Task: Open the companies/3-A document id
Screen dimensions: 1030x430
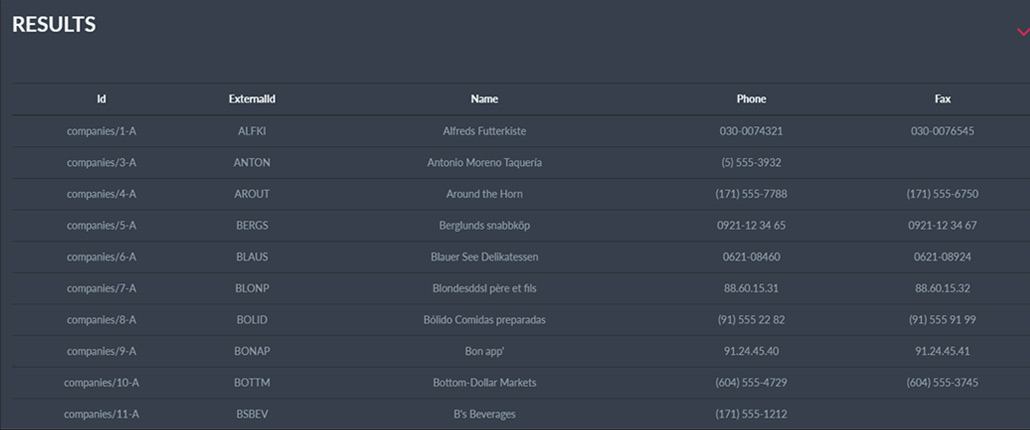Action: pos(101,162)
